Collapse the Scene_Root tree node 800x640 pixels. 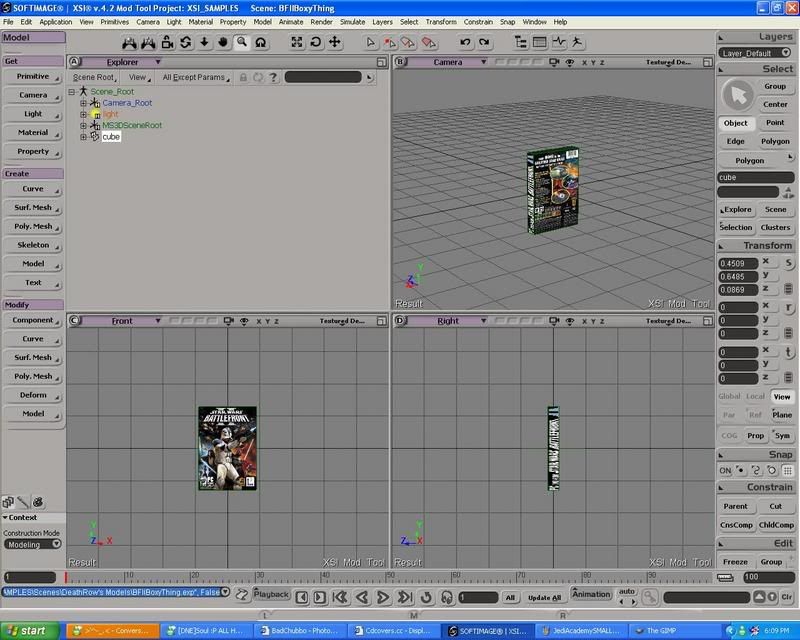coord(72,92)
